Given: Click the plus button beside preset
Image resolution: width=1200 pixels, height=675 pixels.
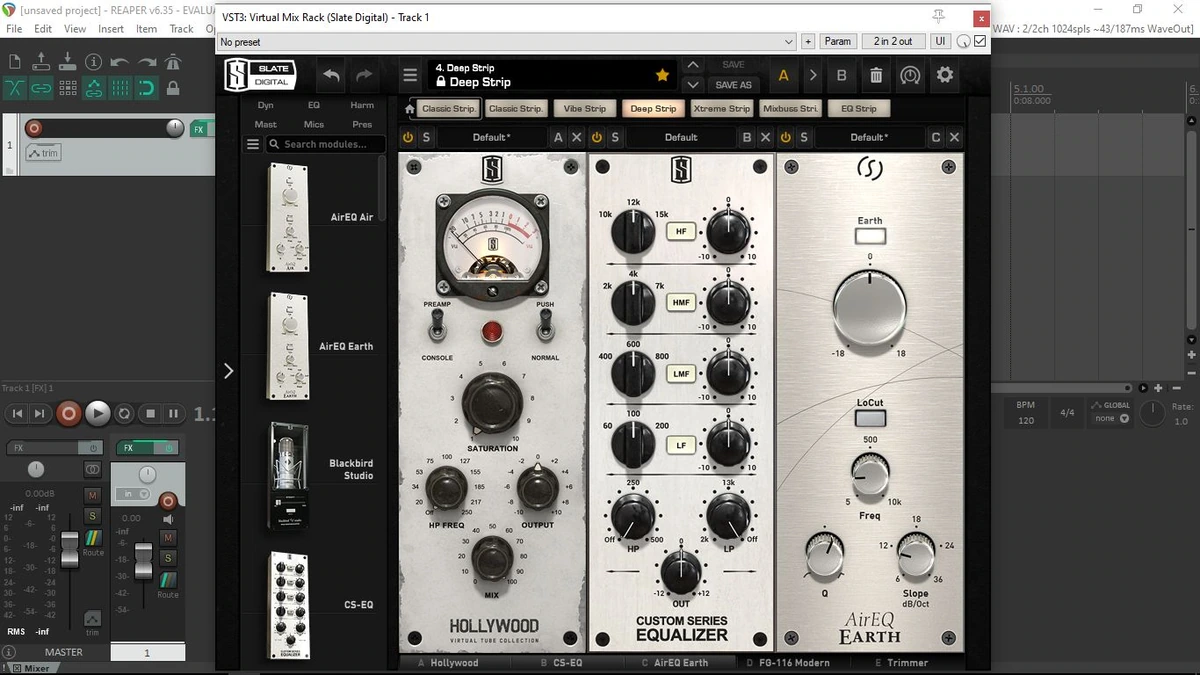Looking at the screenshot, I should tap(808, 41).
